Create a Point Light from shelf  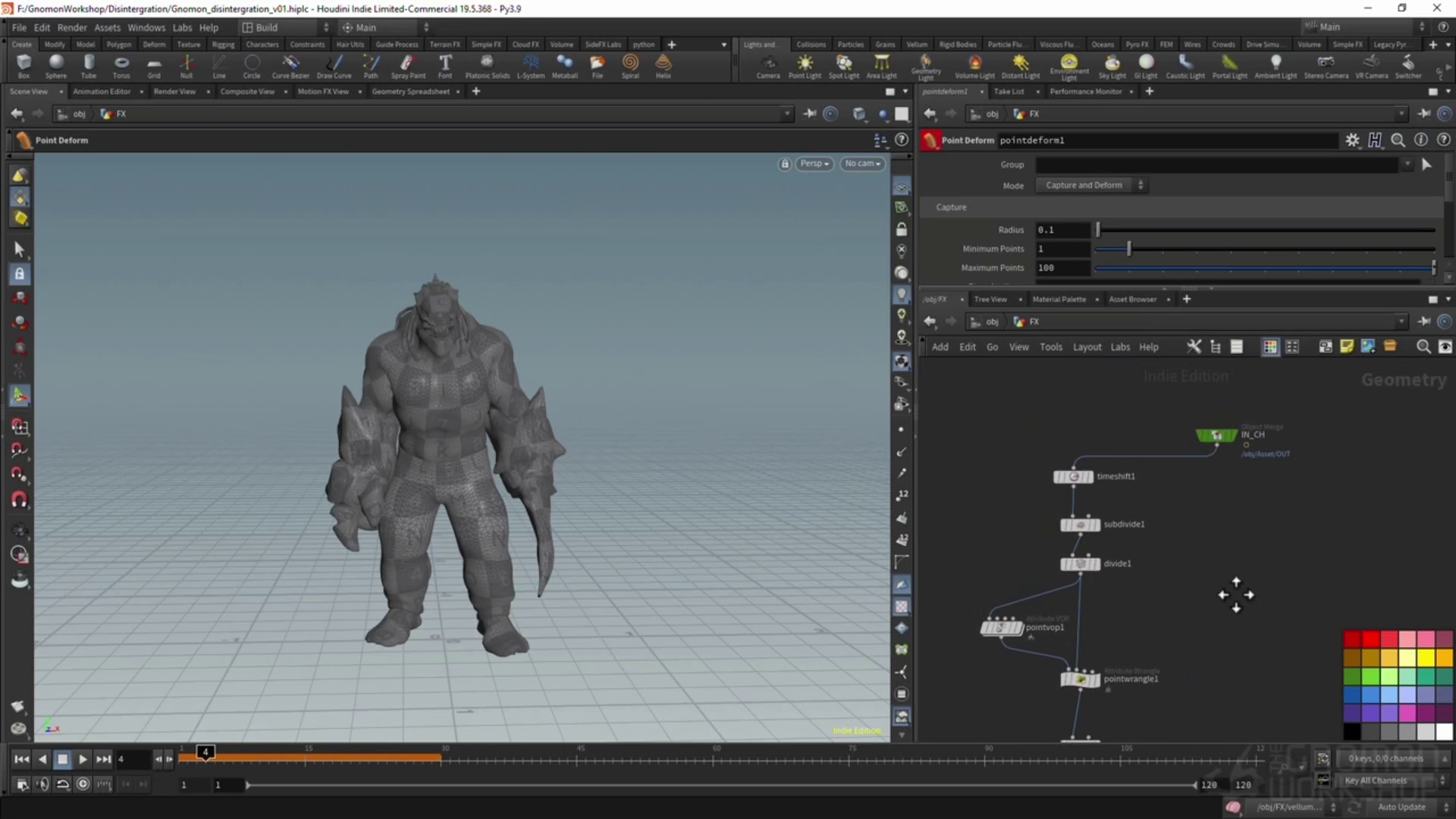[x=805, y=65]
